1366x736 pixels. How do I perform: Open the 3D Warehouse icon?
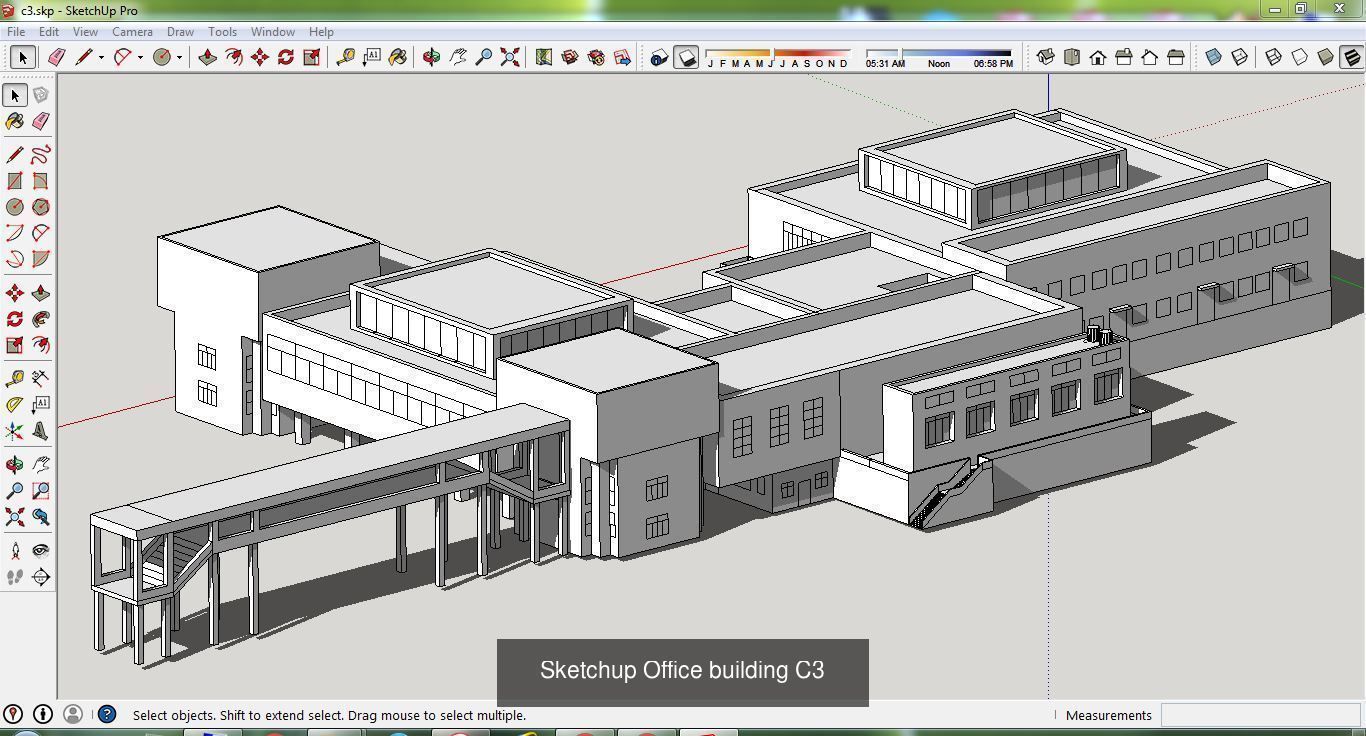(570, 57)
